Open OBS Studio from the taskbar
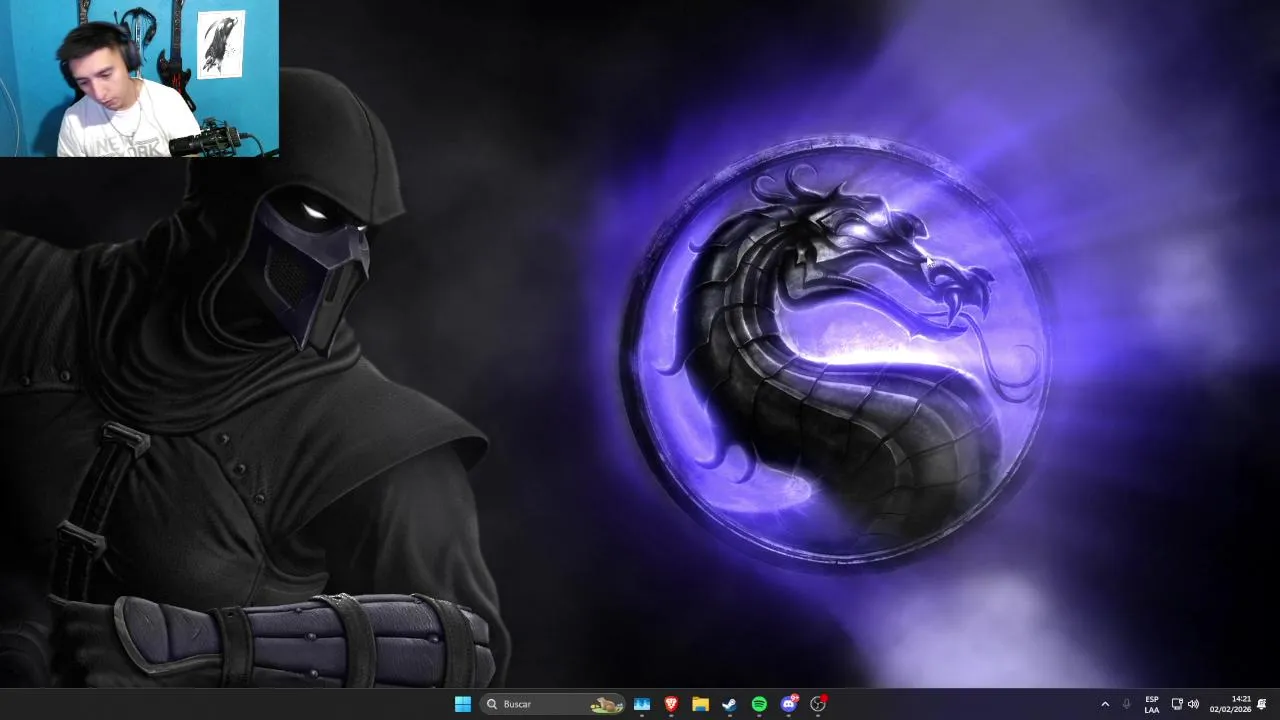The width and height of the screenshot is (1280, 720). (818, 704)
